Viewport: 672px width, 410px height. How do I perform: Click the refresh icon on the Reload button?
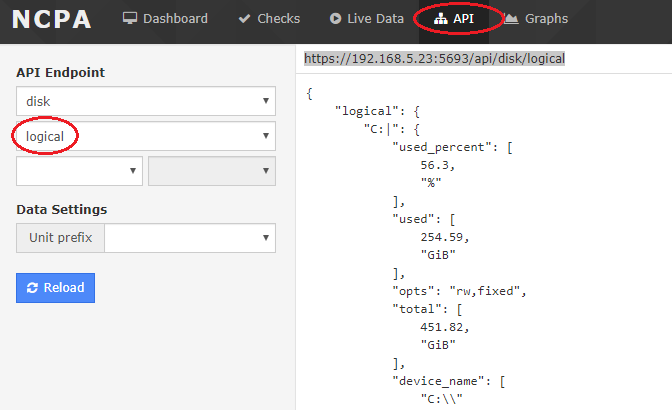(x=32, y=288)
